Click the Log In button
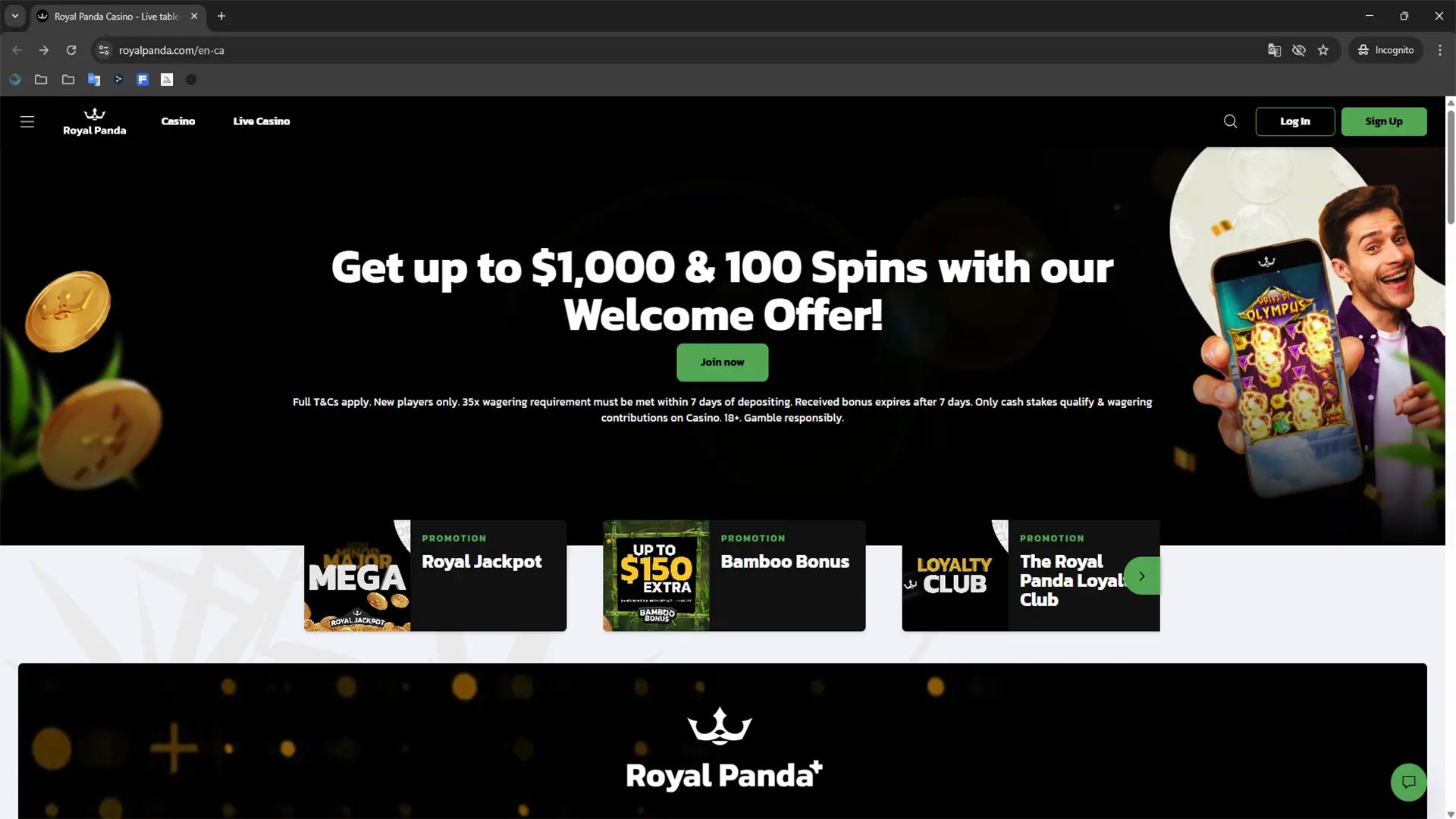The height and width of the screenshot is (819, 1456). pyautogui.click(x=1295, y=121)
